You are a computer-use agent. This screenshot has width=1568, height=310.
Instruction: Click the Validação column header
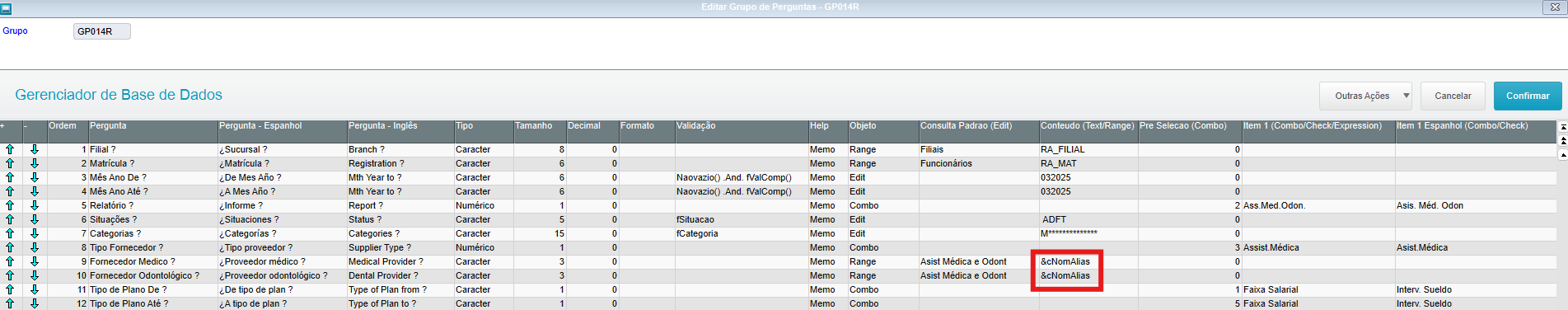tap(742, 126)
